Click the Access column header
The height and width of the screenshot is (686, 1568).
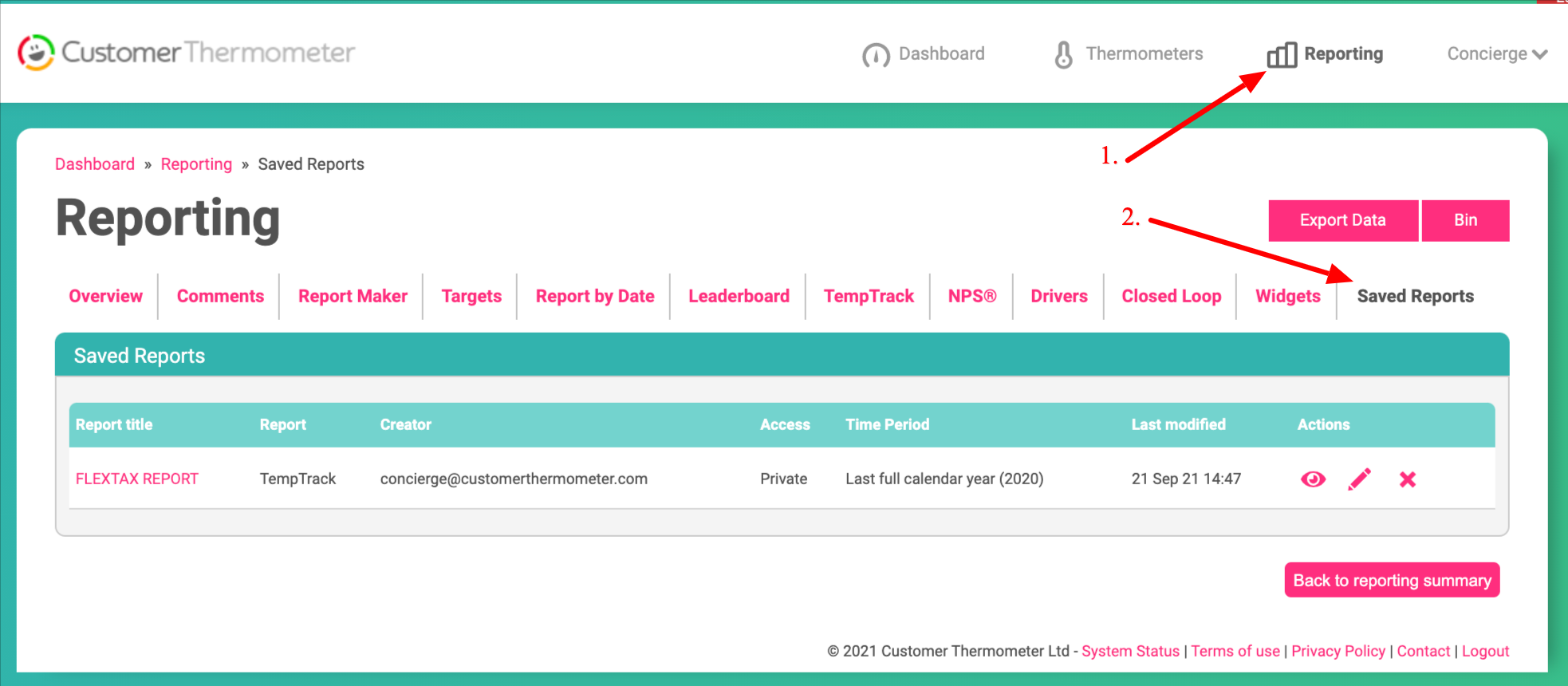pos(785,424)
